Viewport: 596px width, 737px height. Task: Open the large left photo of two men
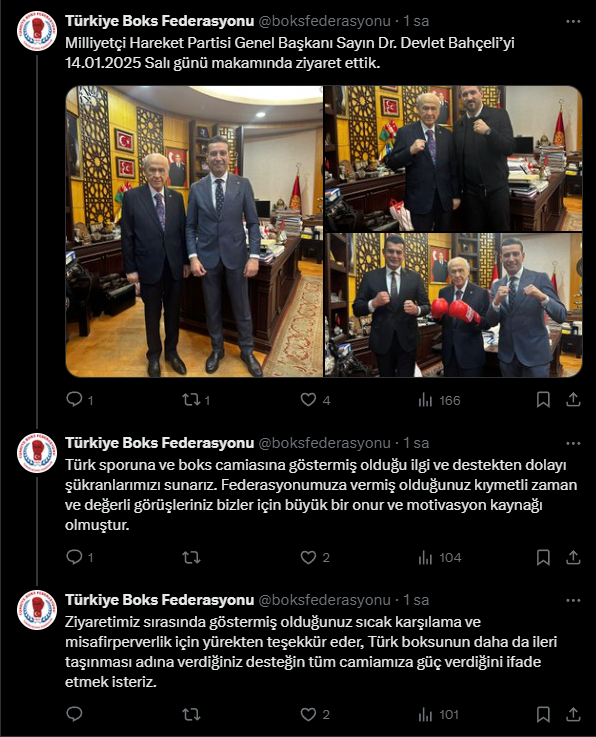[x=194, y=231]
